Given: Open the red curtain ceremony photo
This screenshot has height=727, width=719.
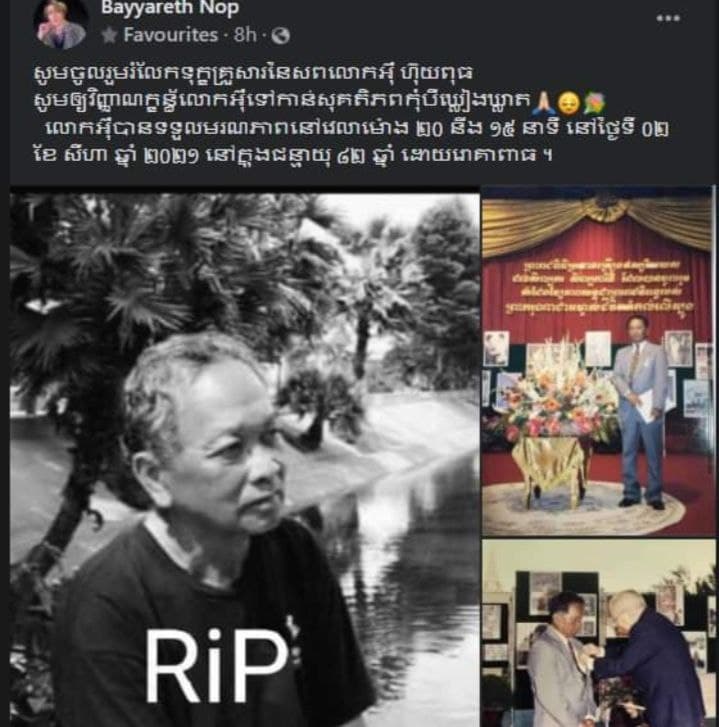Looking at the screenshot, I should click(x=599, y=362).
